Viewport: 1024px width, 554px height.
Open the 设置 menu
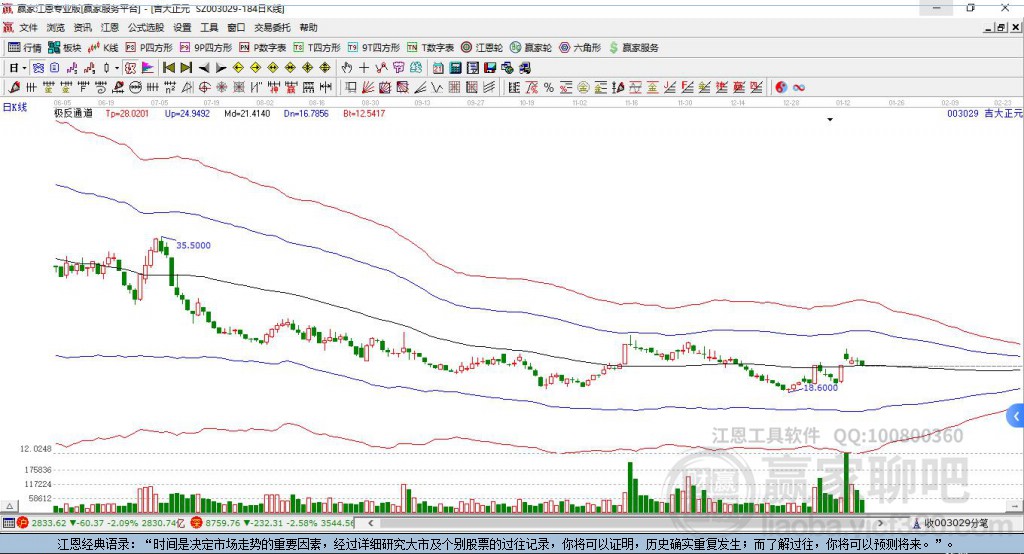(x=182, y=27)
